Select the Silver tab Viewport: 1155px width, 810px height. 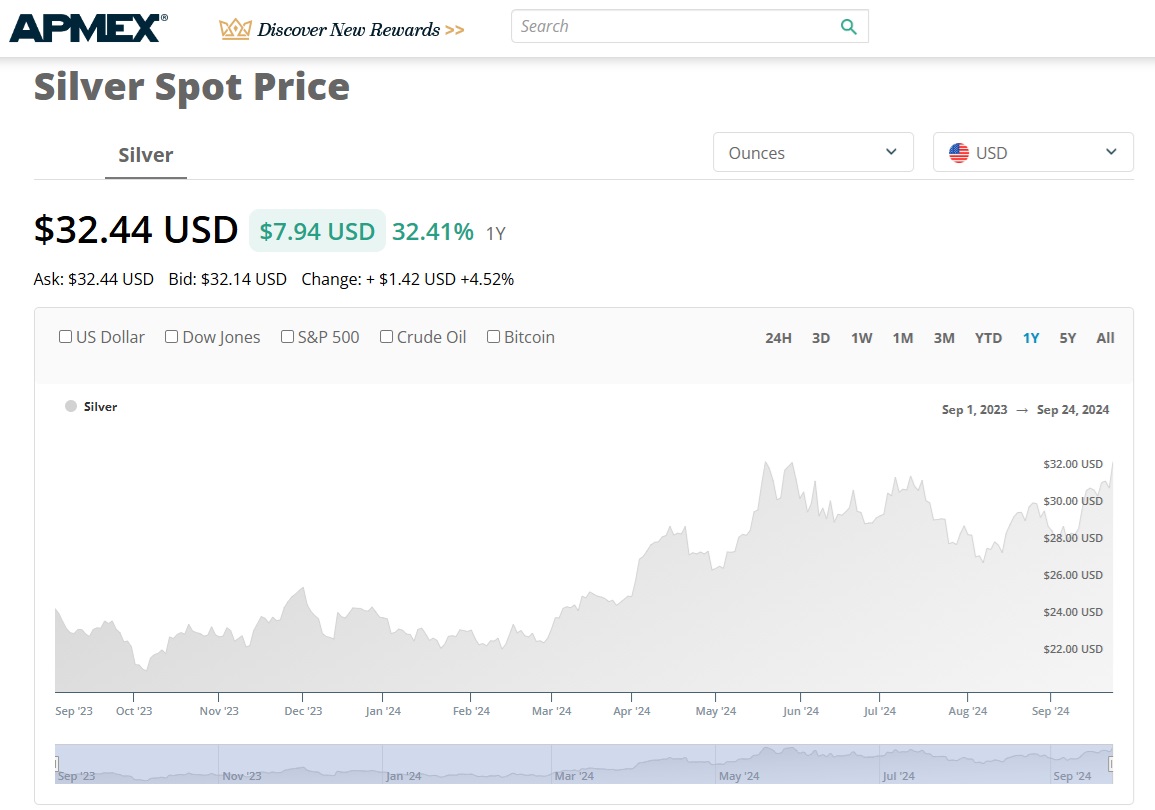click(146, 155)
